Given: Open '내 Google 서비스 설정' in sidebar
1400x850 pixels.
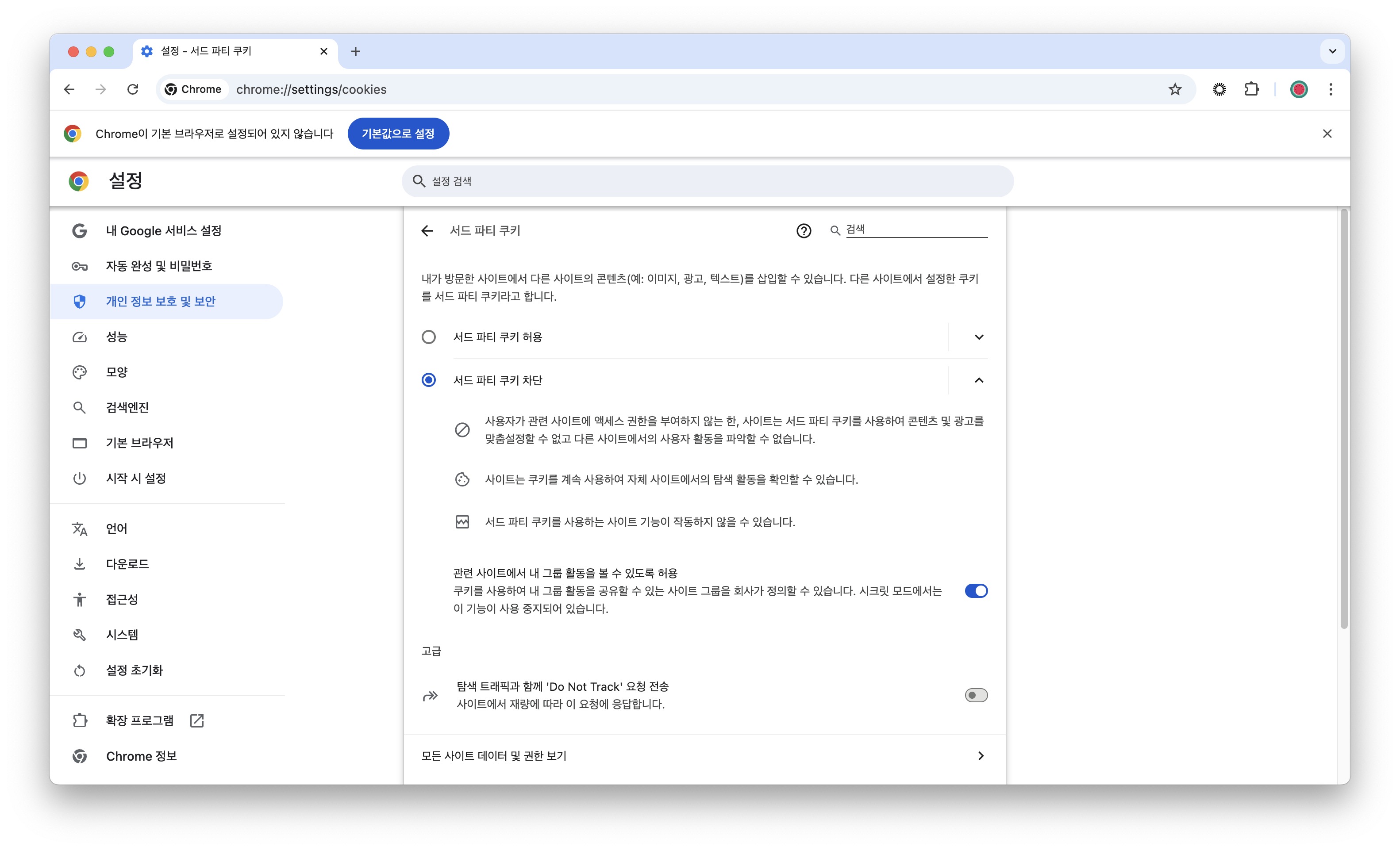Looking at the screenshot, I should pyautogui.click(x=167, y=230).
